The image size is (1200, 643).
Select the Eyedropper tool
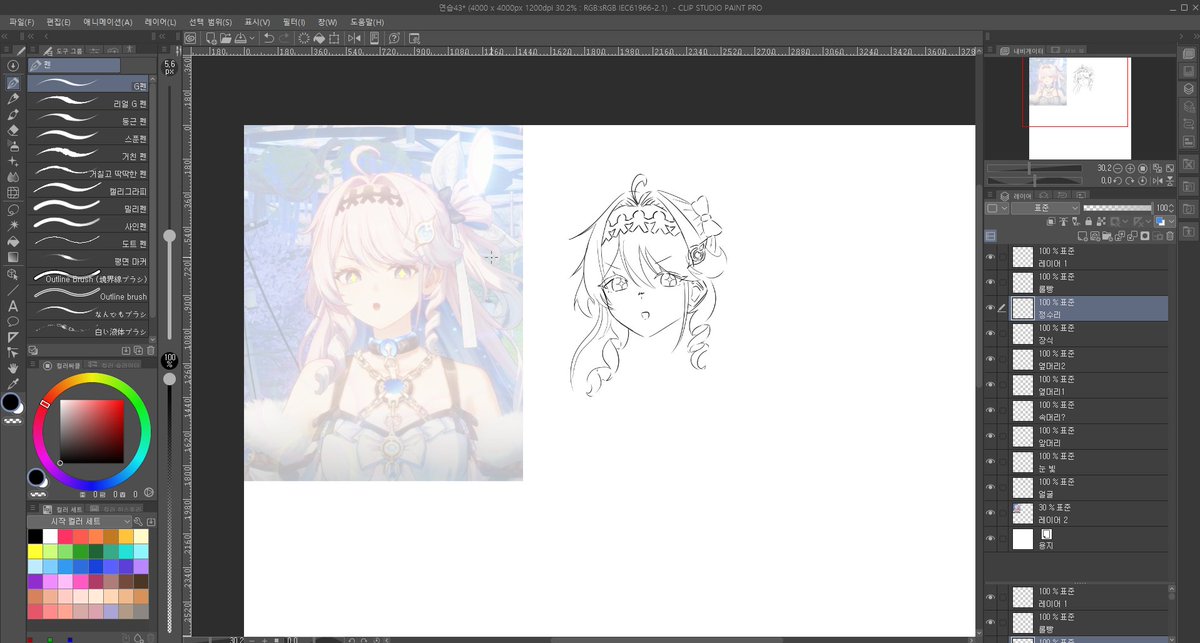point(13,384)
